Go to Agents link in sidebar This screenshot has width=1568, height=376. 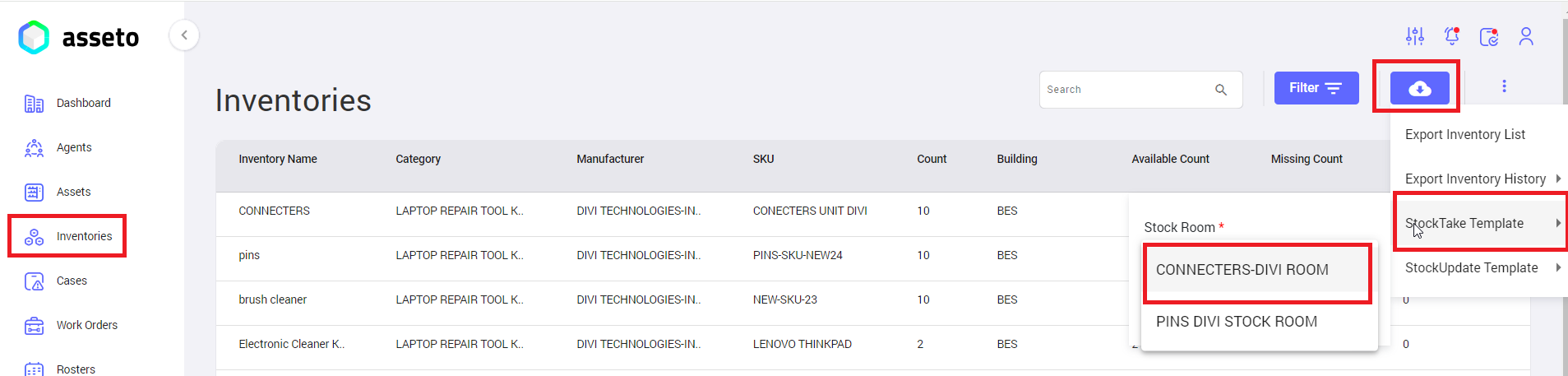click(74, 147)
